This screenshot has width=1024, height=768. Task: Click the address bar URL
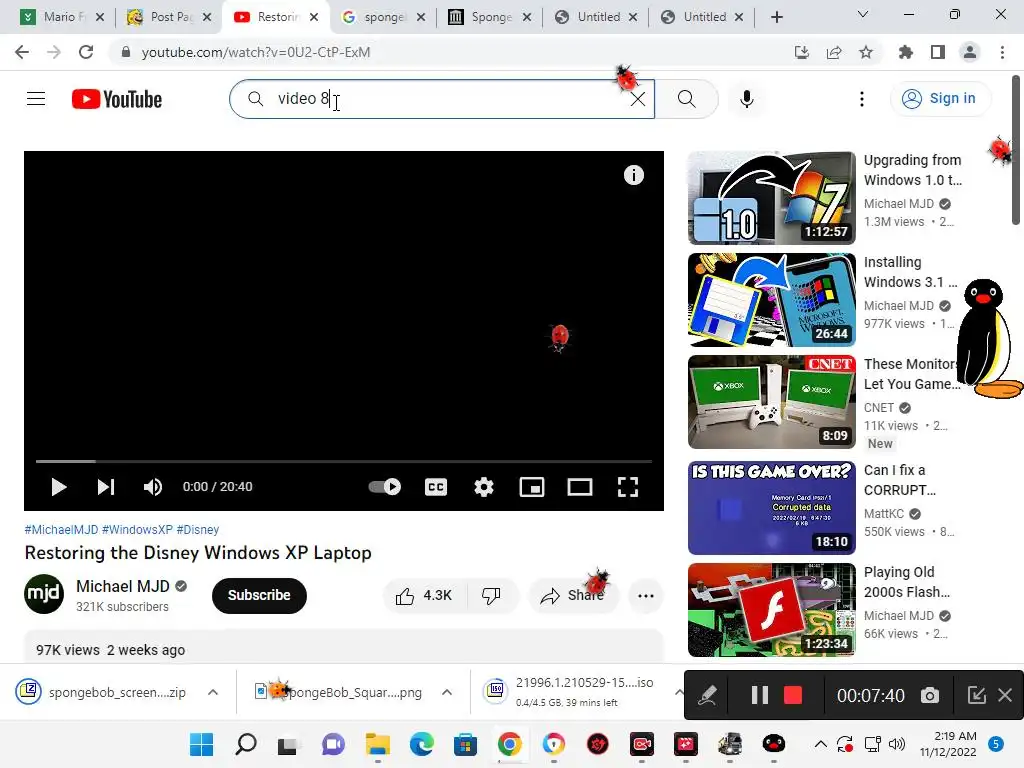256,52
